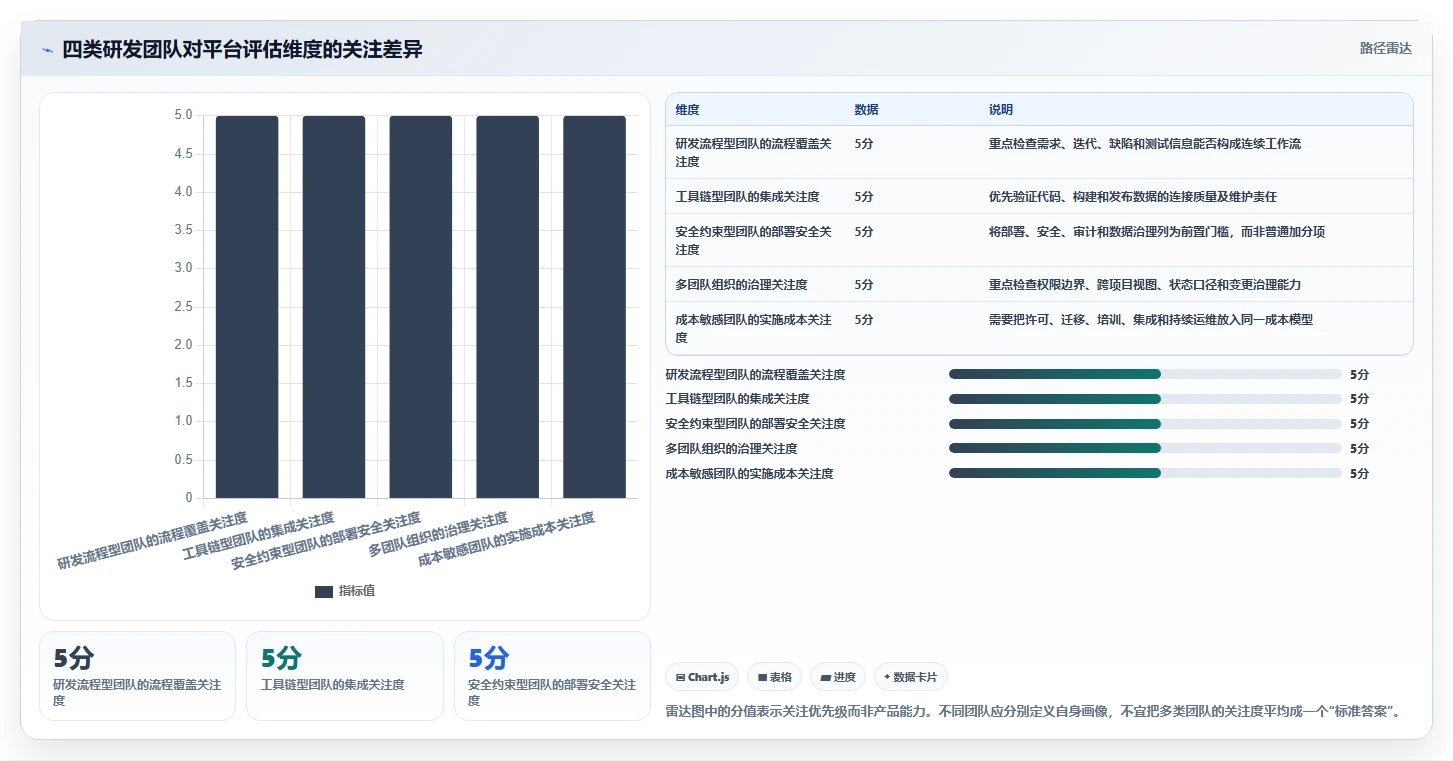Click the chart bar for 安全约束型团队的部署安全关注度
The width and height of the screenshot is (1453, 761).
click(421, 307)
